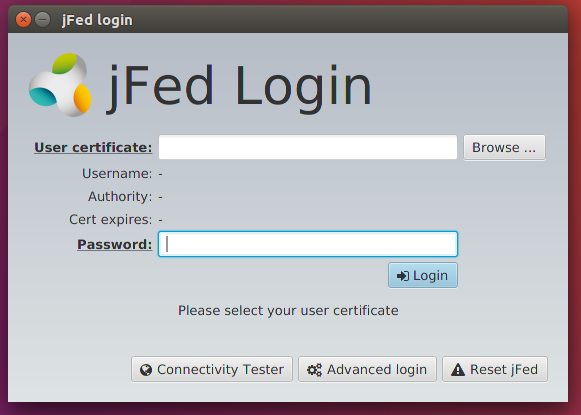The width and height of the screenshot is (581, 415).
Task: Focus the Password input field
Action: (308, 244)
